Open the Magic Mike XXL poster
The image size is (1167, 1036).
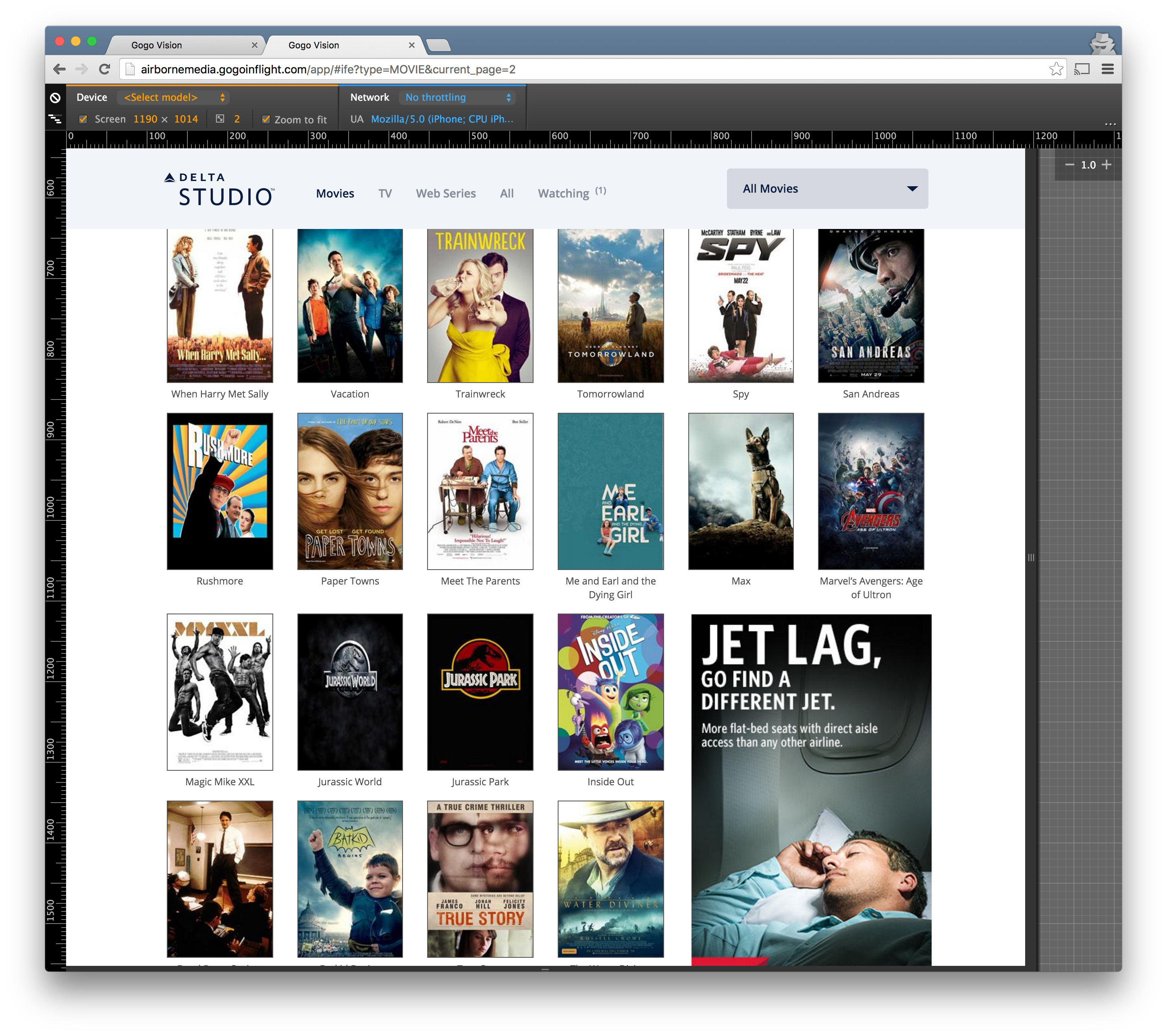pos(220,692)
